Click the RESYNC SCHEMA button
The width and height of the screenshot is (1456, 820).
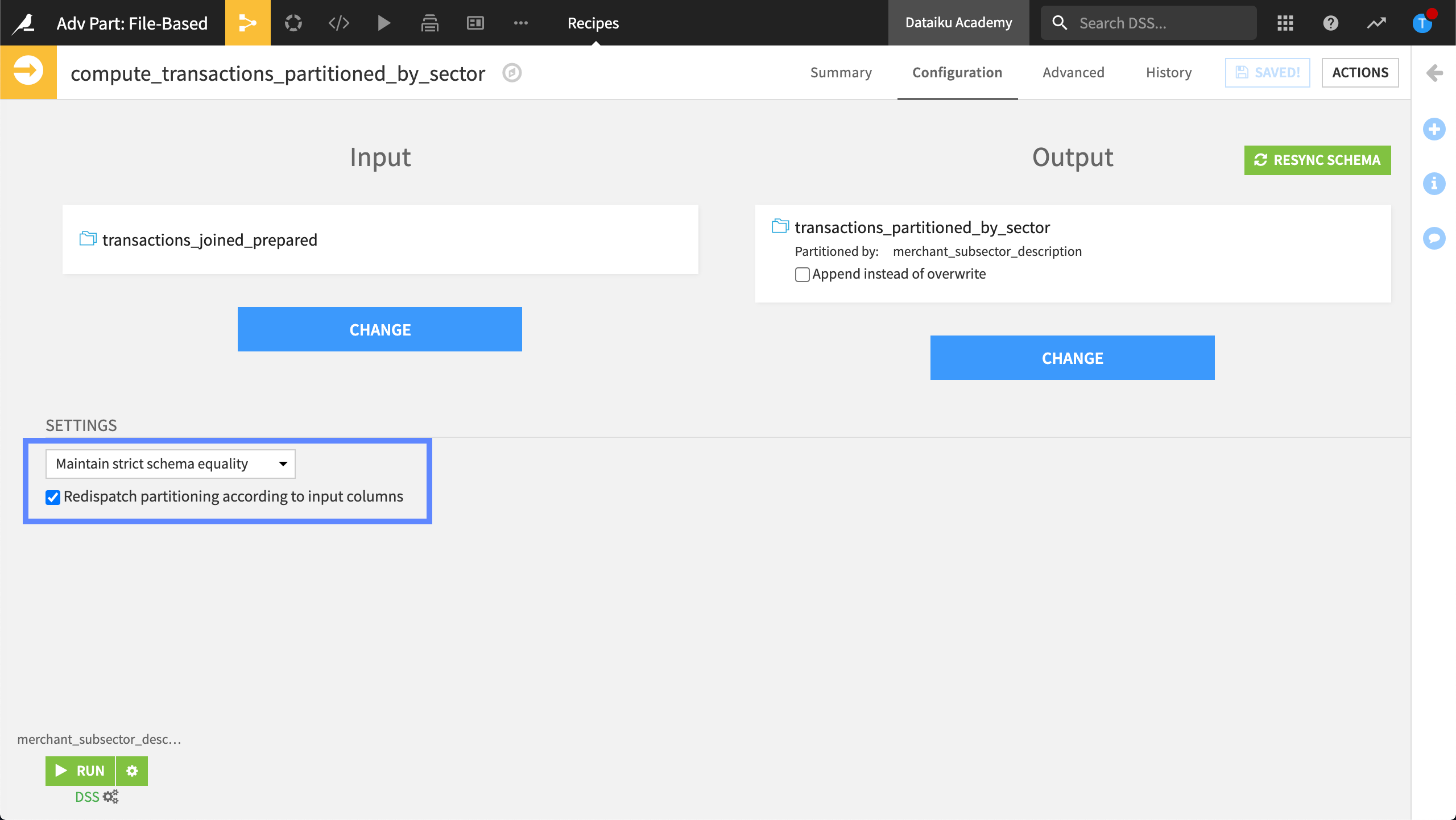[1317, 160]
